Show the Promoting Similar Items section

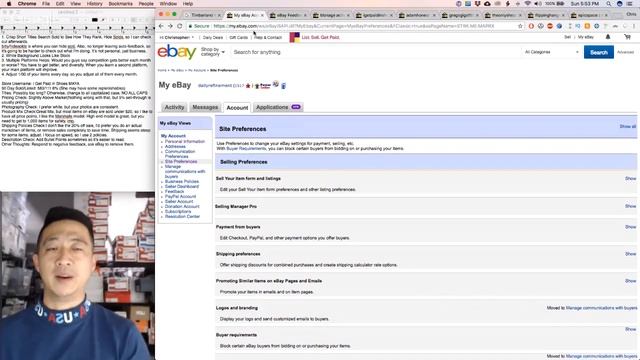tap(630, 281)
